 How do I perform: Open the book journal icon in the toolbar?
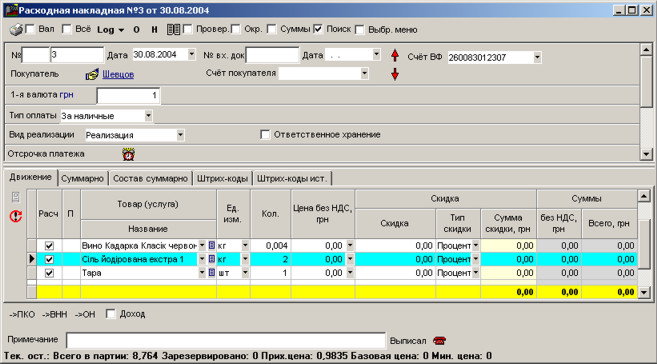pos(173,29)
